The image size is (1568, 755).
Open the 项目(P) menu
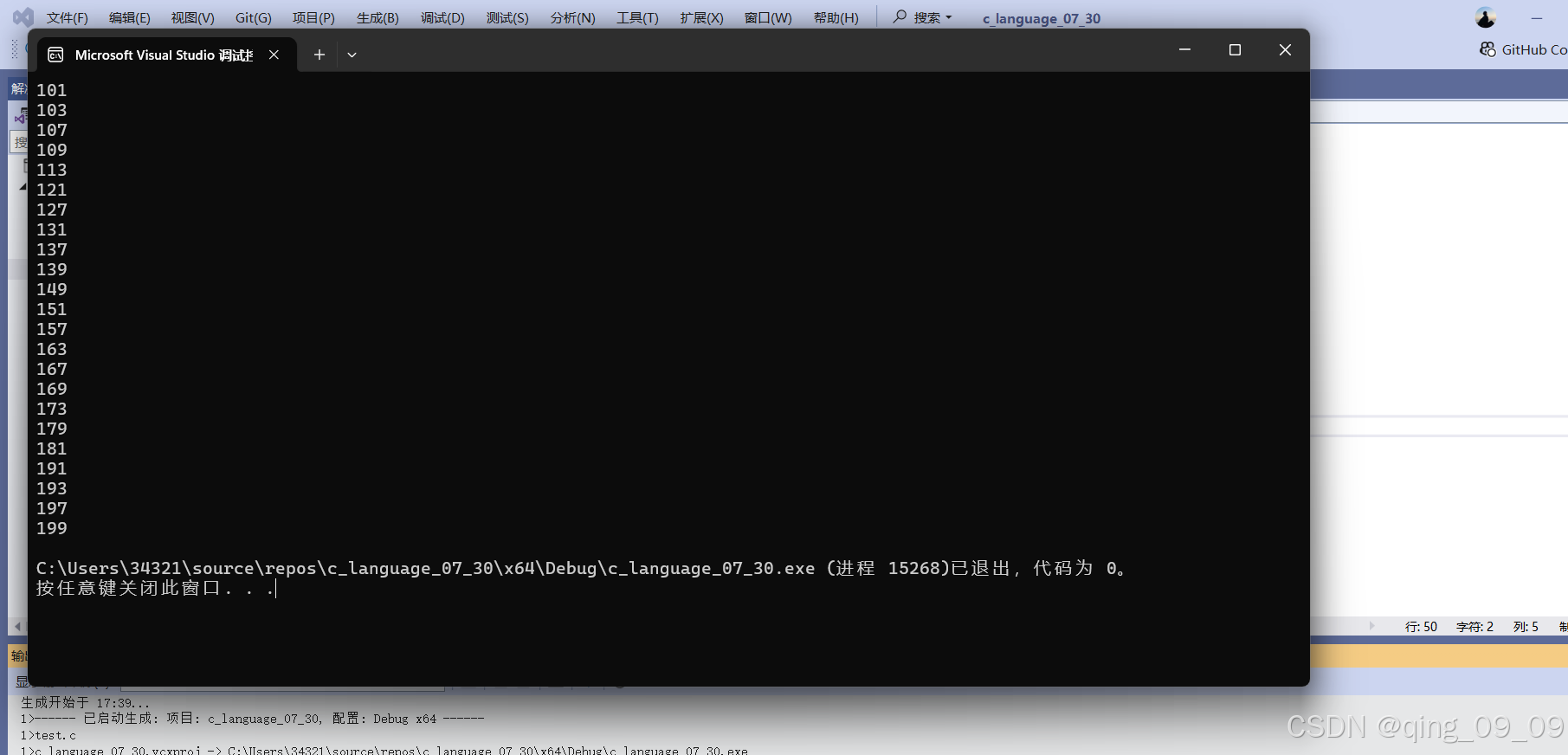pos(313,18)
